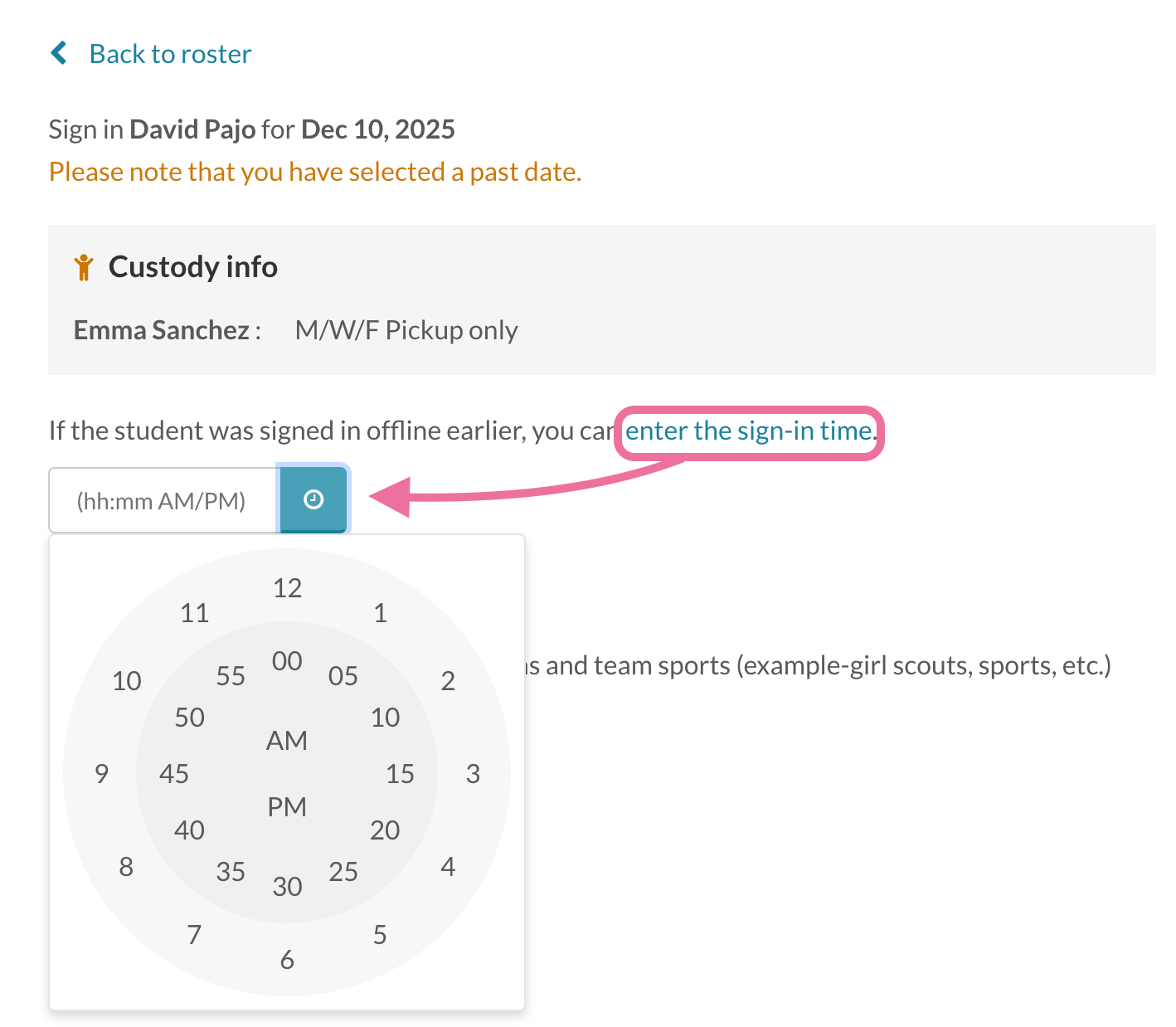Set minutes to 00 on inner dial
Viewport: 1176px width, 1027px height.
tap(287, 661)
